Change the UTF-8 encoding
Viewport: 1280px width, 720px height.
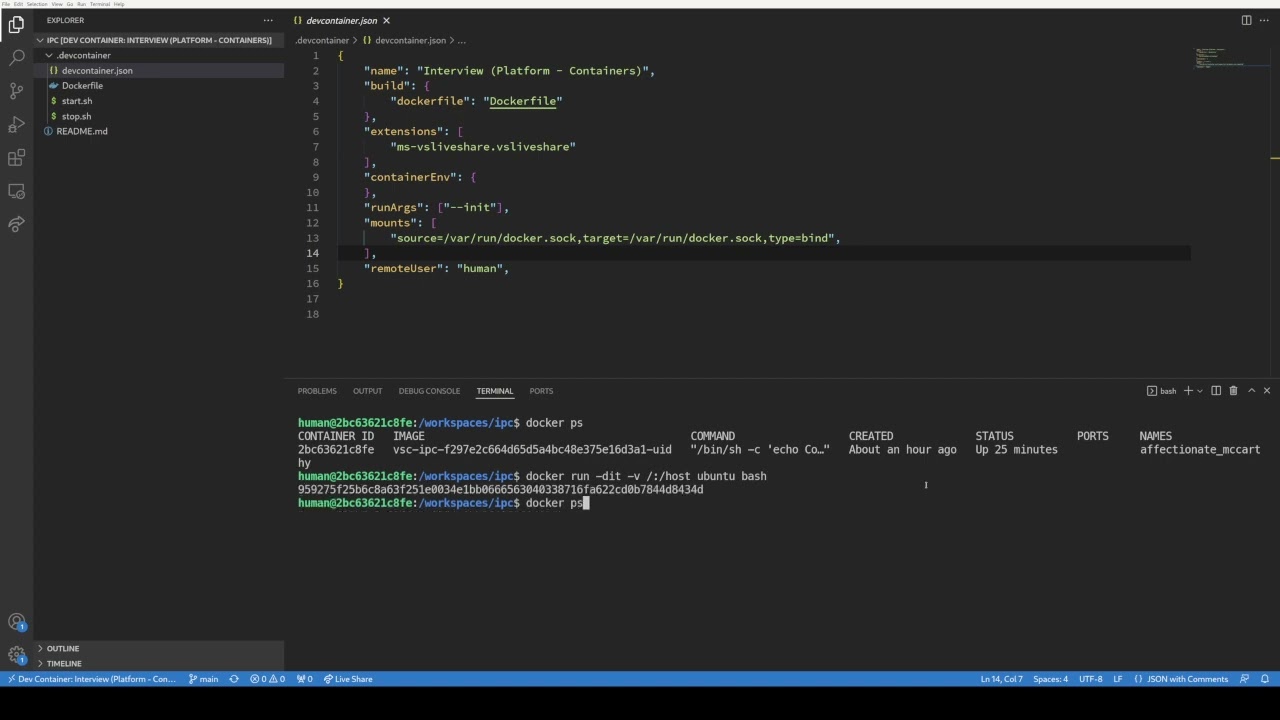click(1090, 679)
